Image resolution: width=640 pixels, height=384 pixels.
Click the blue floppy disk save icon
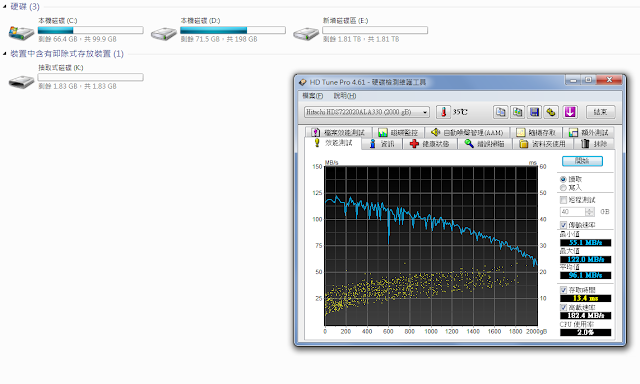click(x=534, y=112)
